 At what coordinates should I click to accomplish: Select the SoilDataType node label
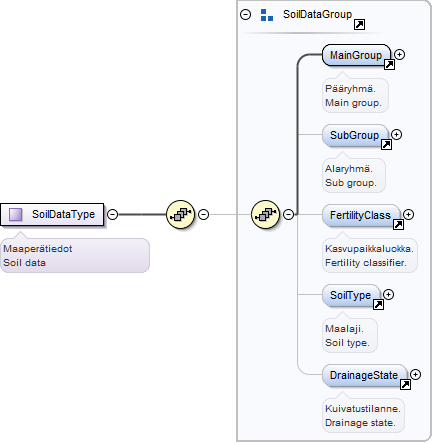click(x=63, y=214)
